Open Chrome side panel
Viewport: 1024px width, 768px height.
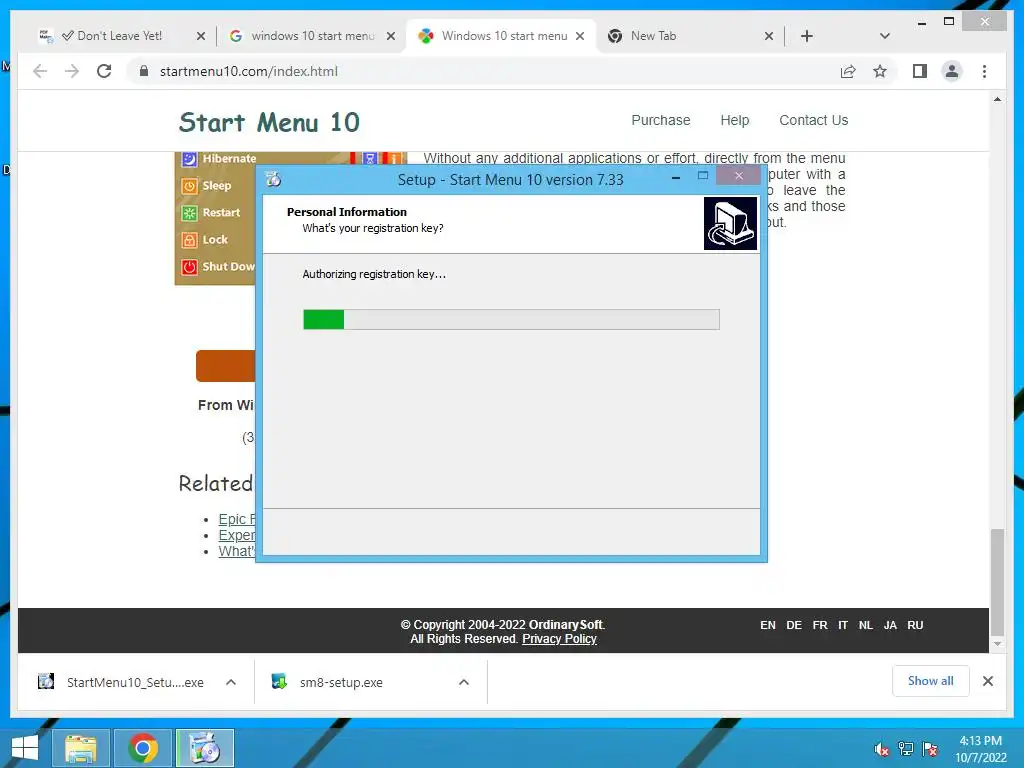tap(920, 71)
